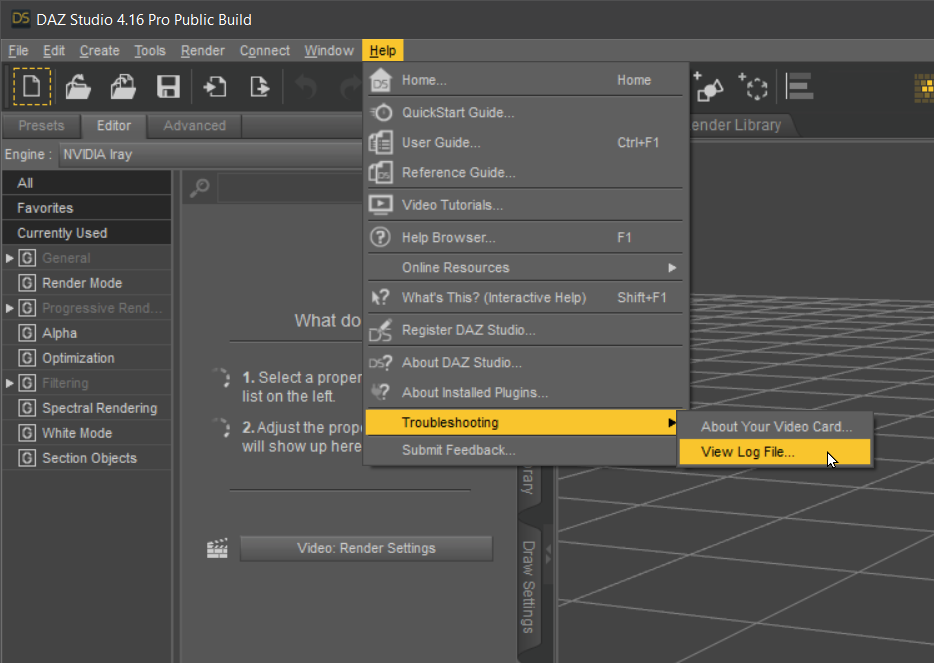Choose Video Tutorials in Help menu
The image size is (934, 663).
tap(525, 205)
